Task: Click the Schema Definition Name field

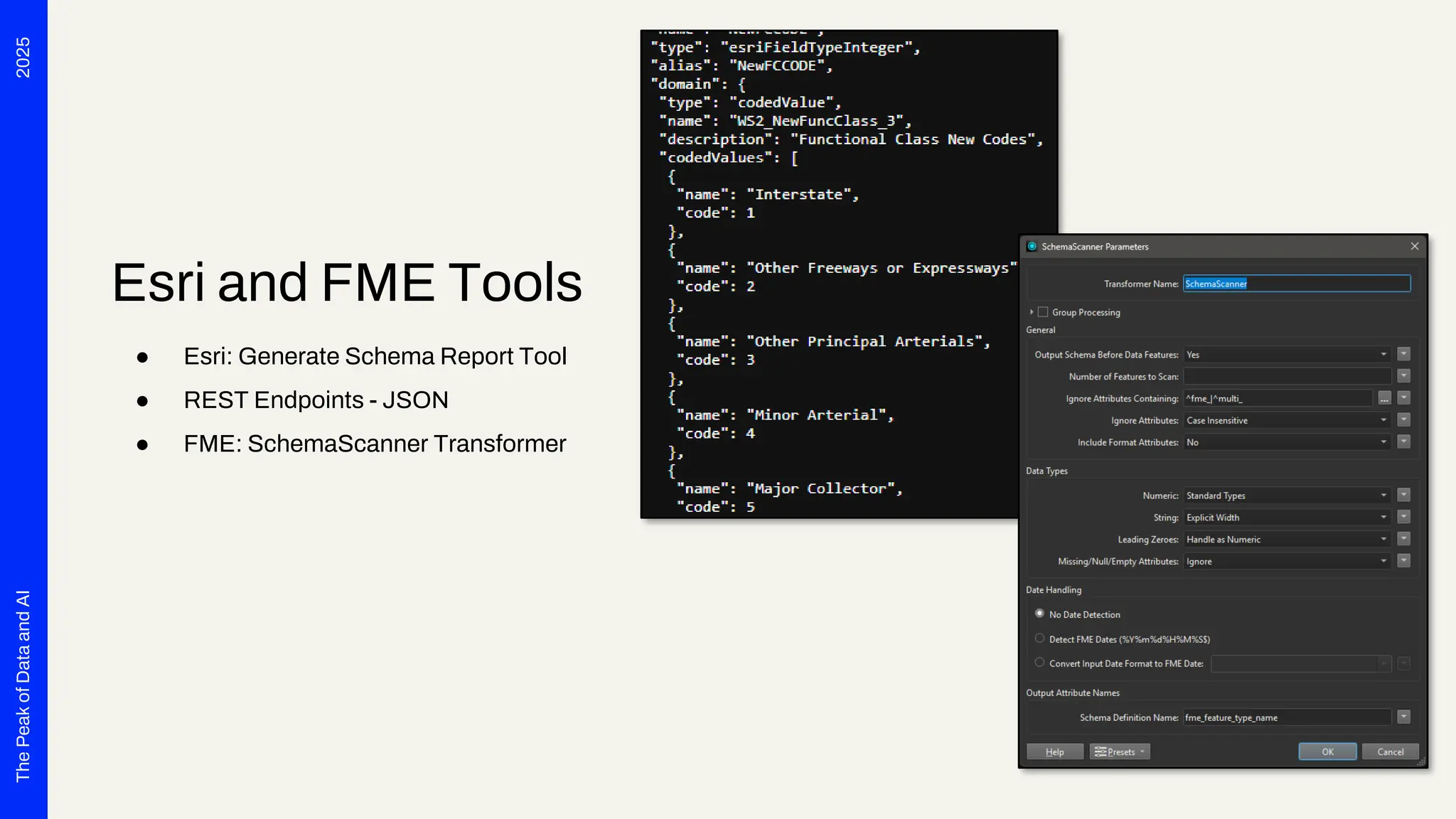Action: tap(1287, 718)
